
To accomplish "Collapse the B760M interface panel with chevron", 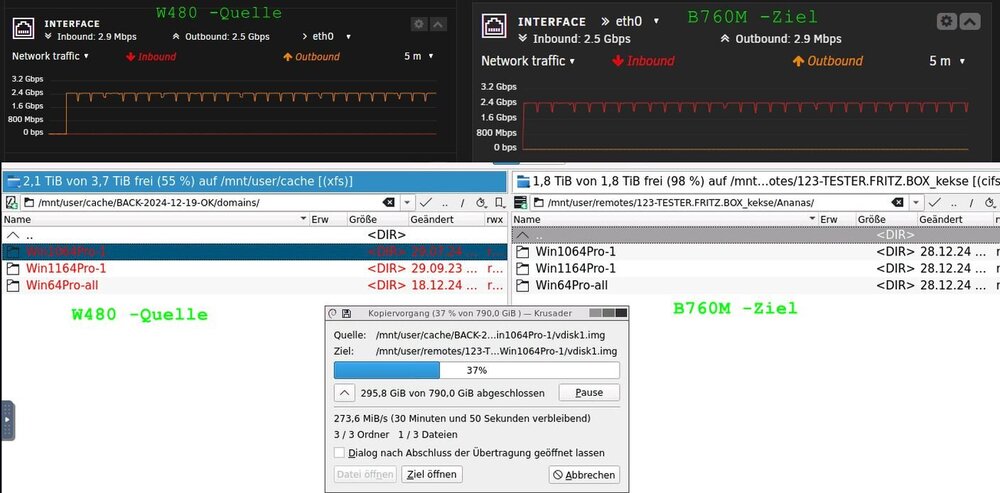I will (x=970, y=22).
